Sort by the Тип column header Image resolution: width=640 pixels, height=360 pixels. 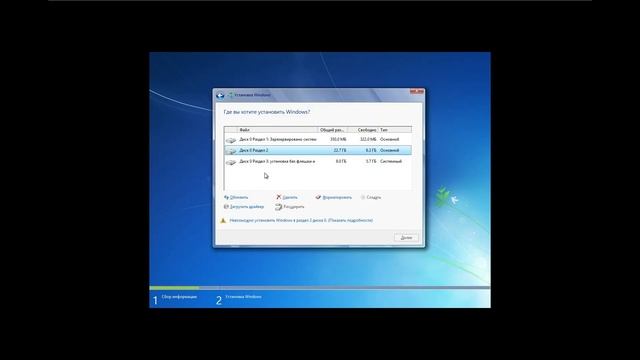coord(395,130)
